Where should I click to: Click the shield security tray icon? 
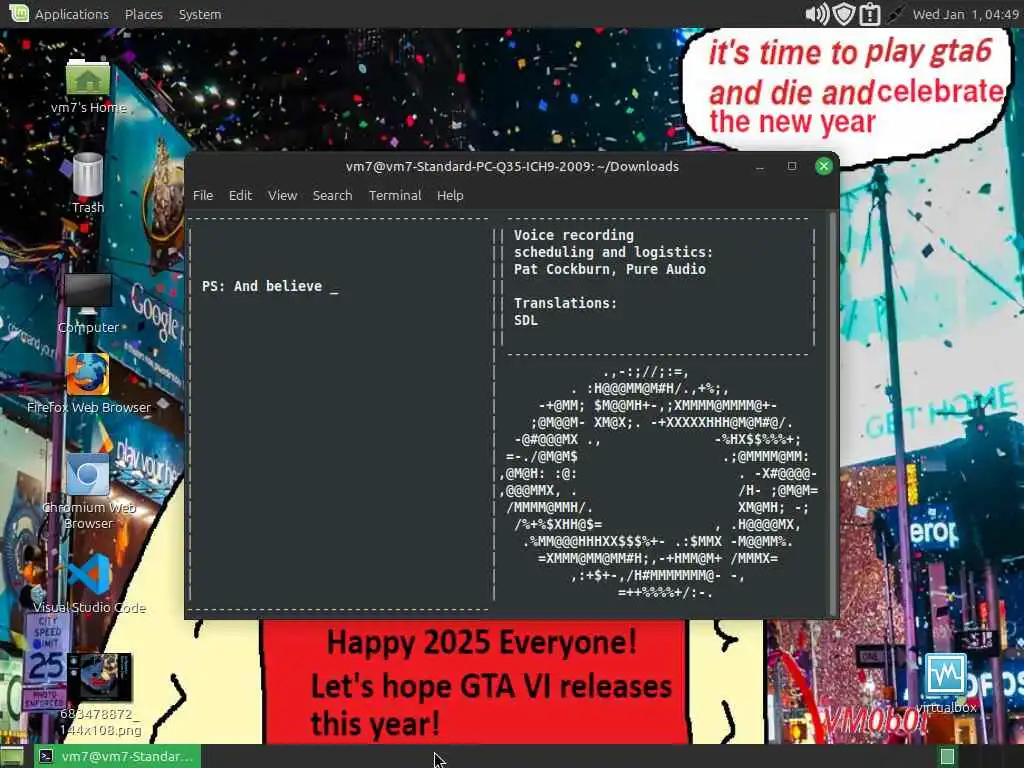(844, 14)
